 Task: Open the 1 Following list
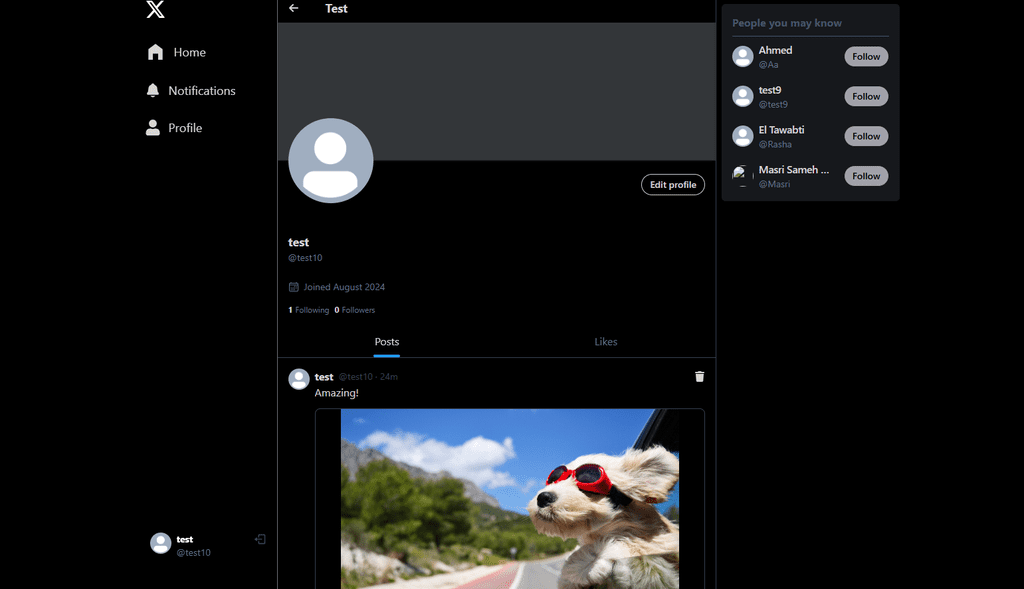click(308, 310)
